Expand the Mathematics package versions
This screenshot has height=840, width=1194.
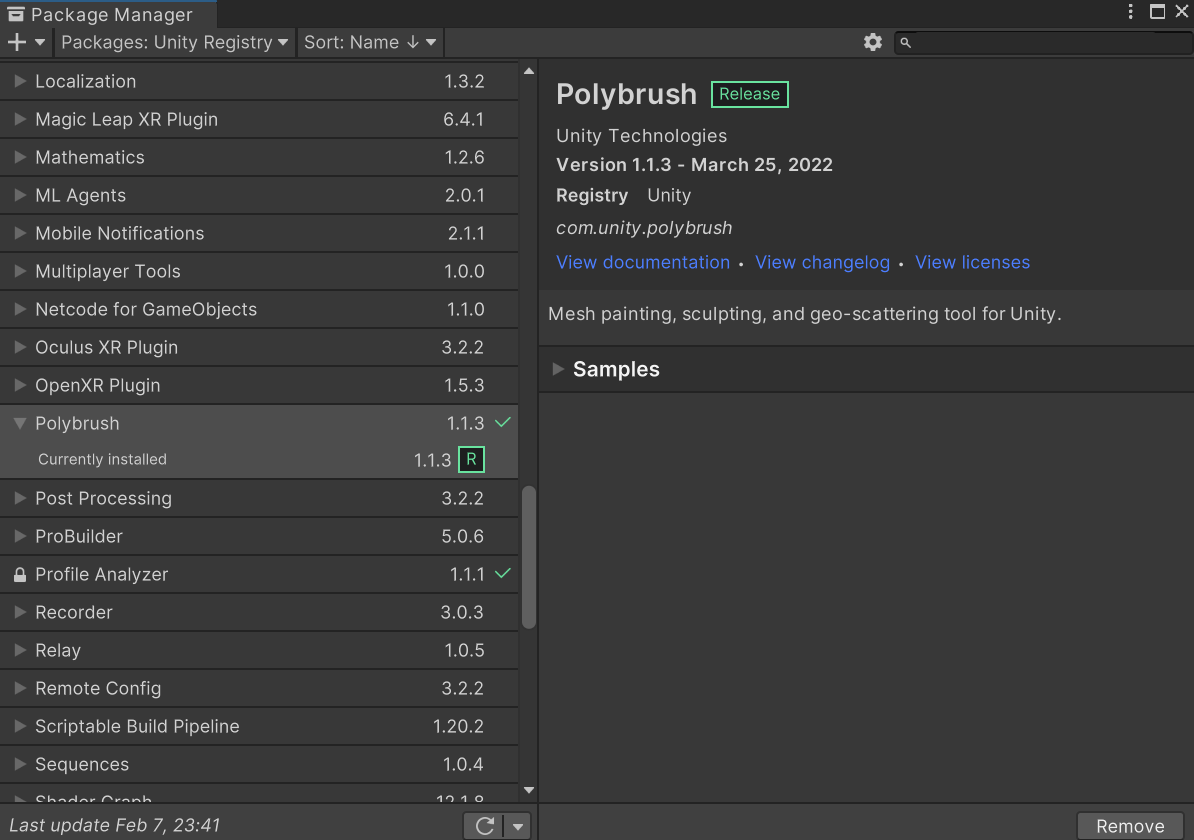[x=20, y=158]
